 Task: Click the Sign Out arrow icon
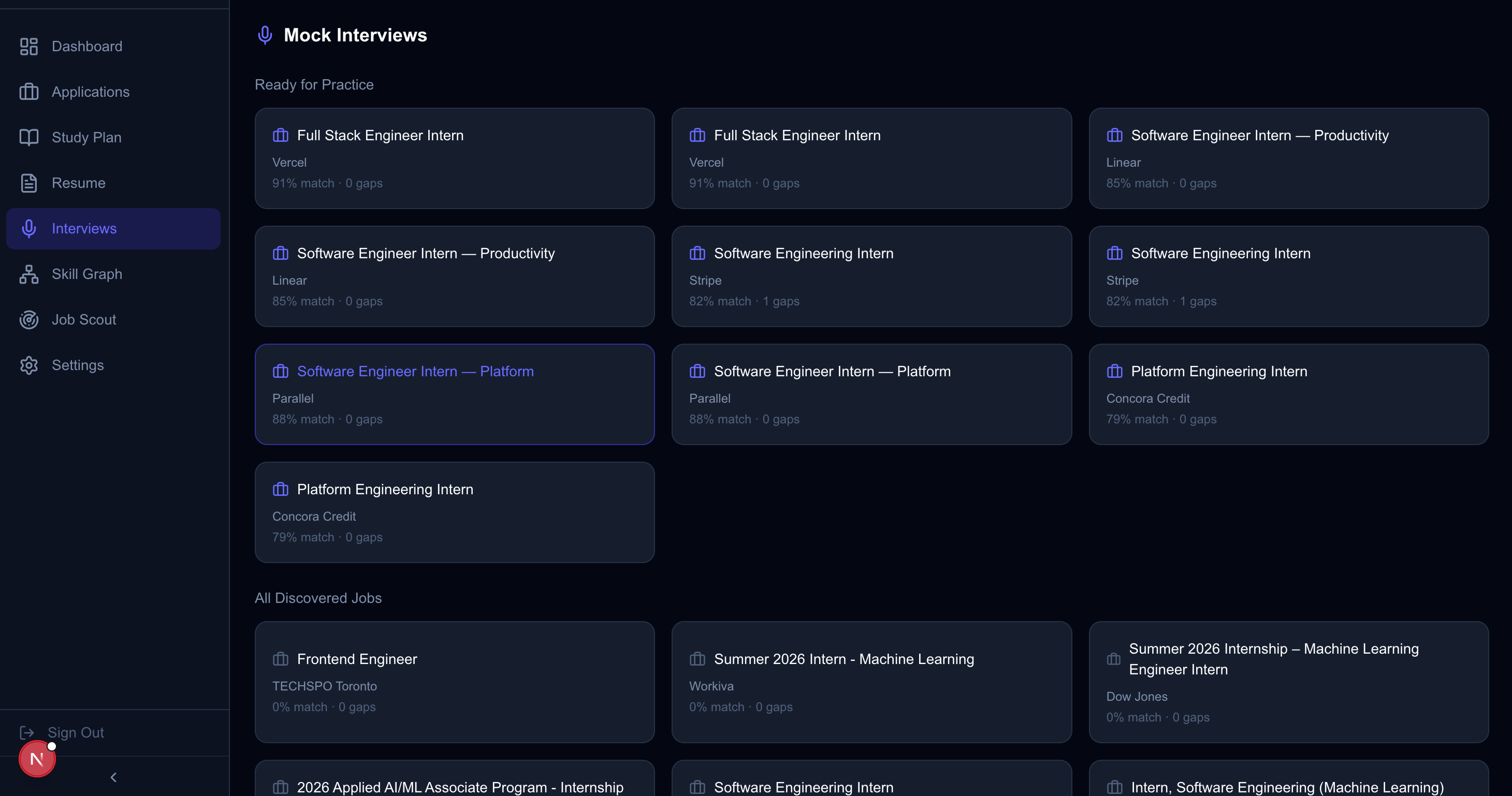[x=27, y=732]
